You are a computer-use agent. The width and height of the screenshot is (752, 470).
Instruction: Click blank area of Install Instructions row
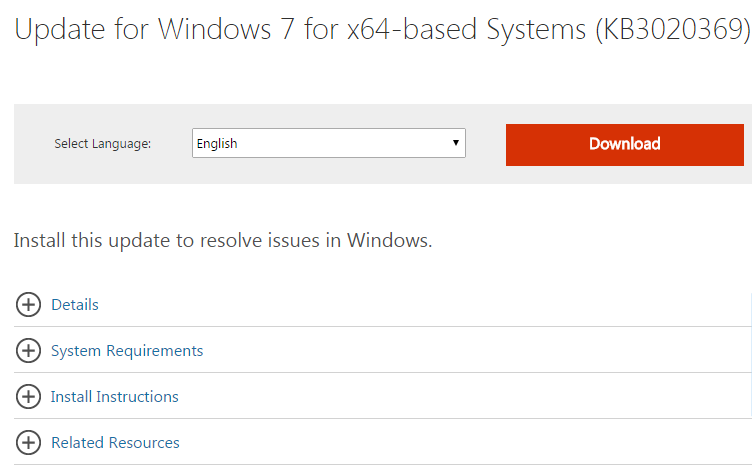point(480,397)
